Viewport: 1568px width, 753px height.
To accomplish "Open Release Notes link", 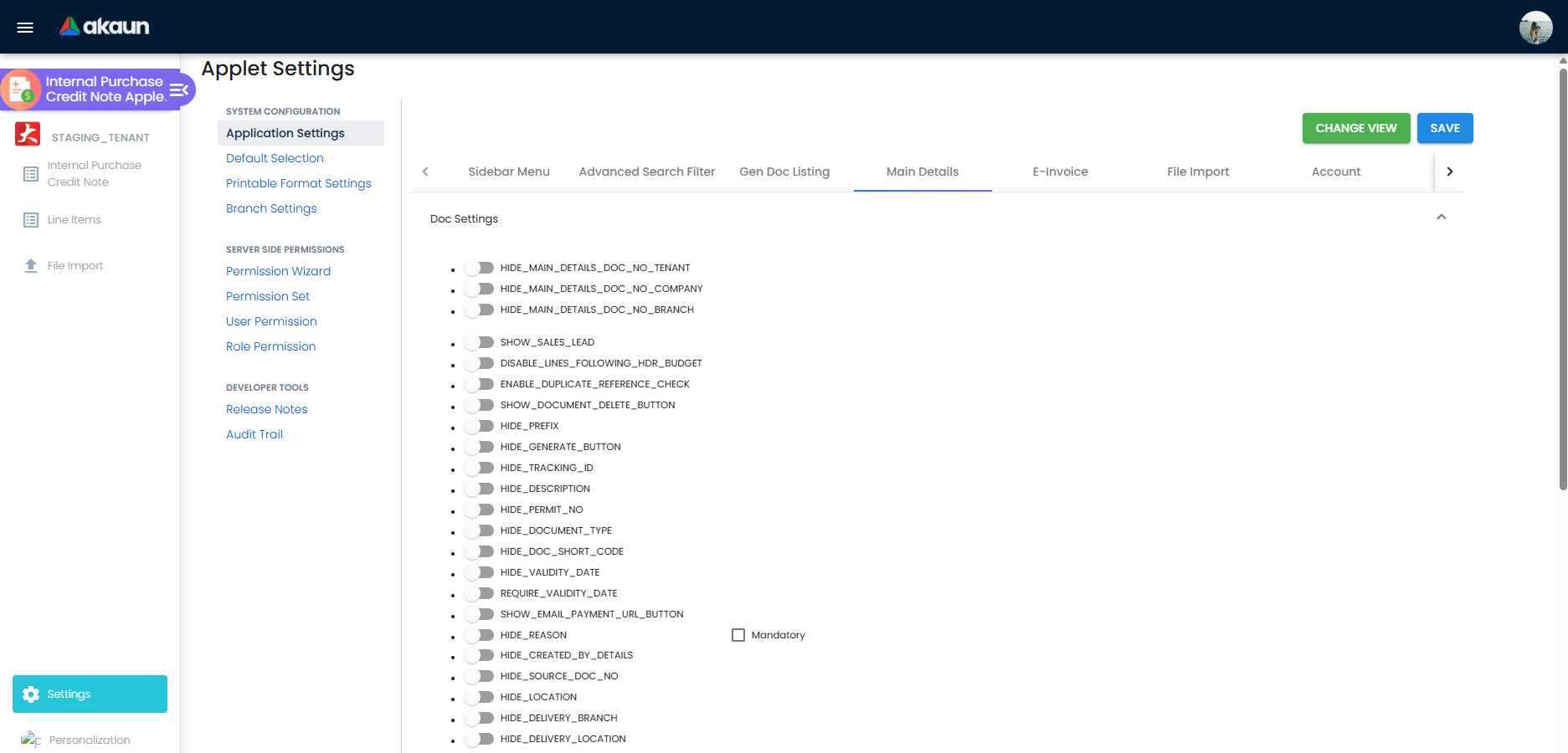I will [x=267, y=409].
